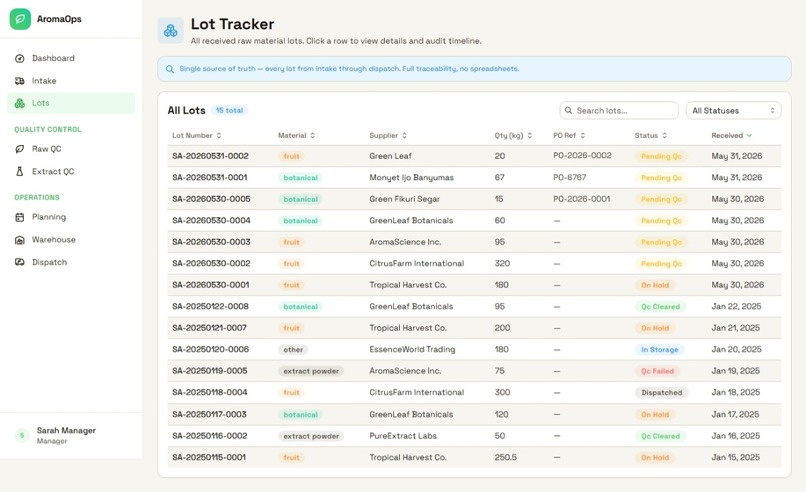This screenshot has height=492, width=806.
Task: Click supplier Green Fikuri Segar
Action: tap(405, 199)
